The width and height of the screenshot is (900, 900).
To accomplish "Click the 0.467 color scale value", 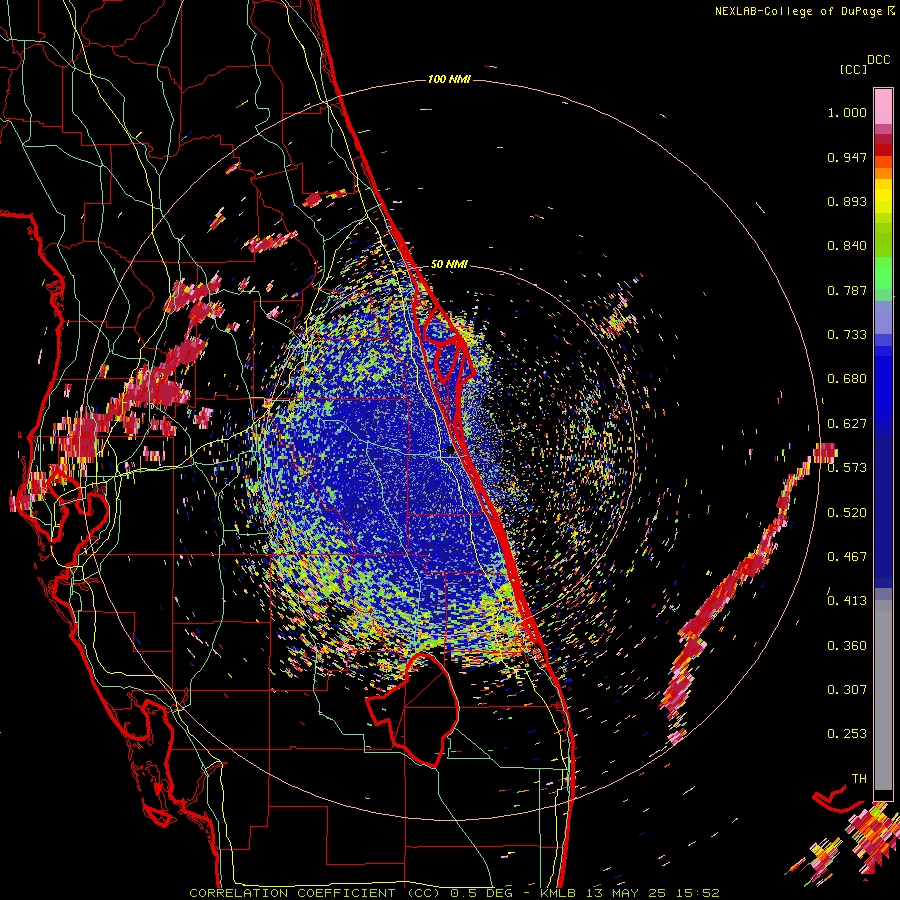I will tap(847, 557).
